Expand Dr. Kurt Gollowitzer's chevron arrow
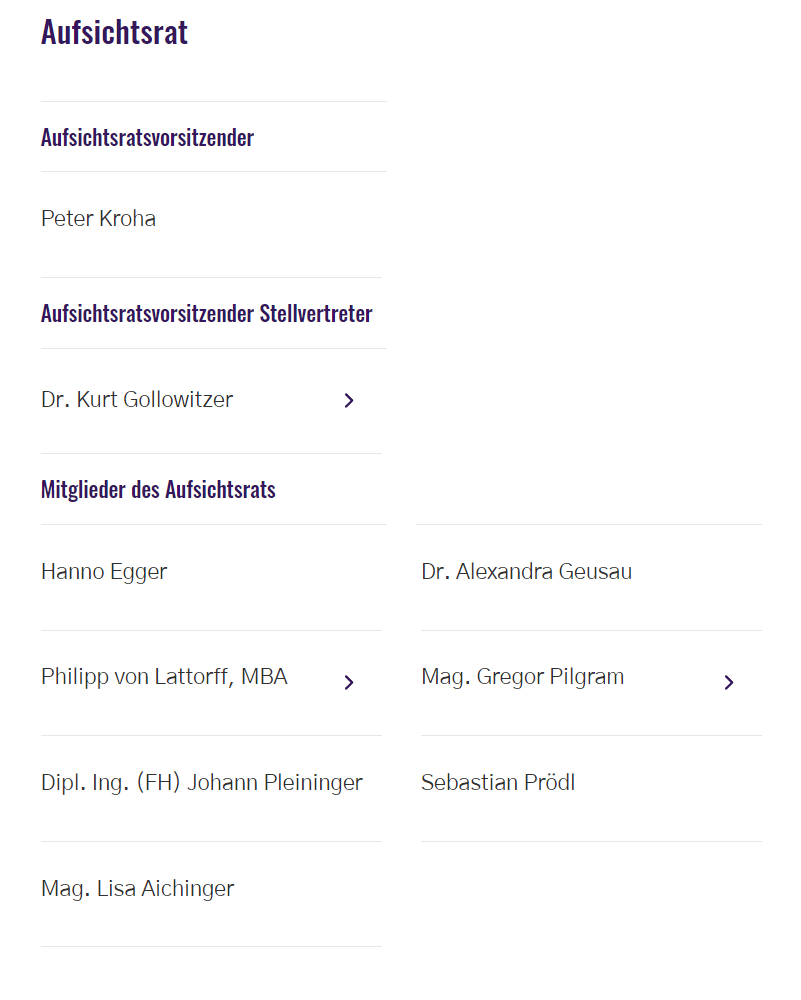801x1000 pixels. coord(349,401)
